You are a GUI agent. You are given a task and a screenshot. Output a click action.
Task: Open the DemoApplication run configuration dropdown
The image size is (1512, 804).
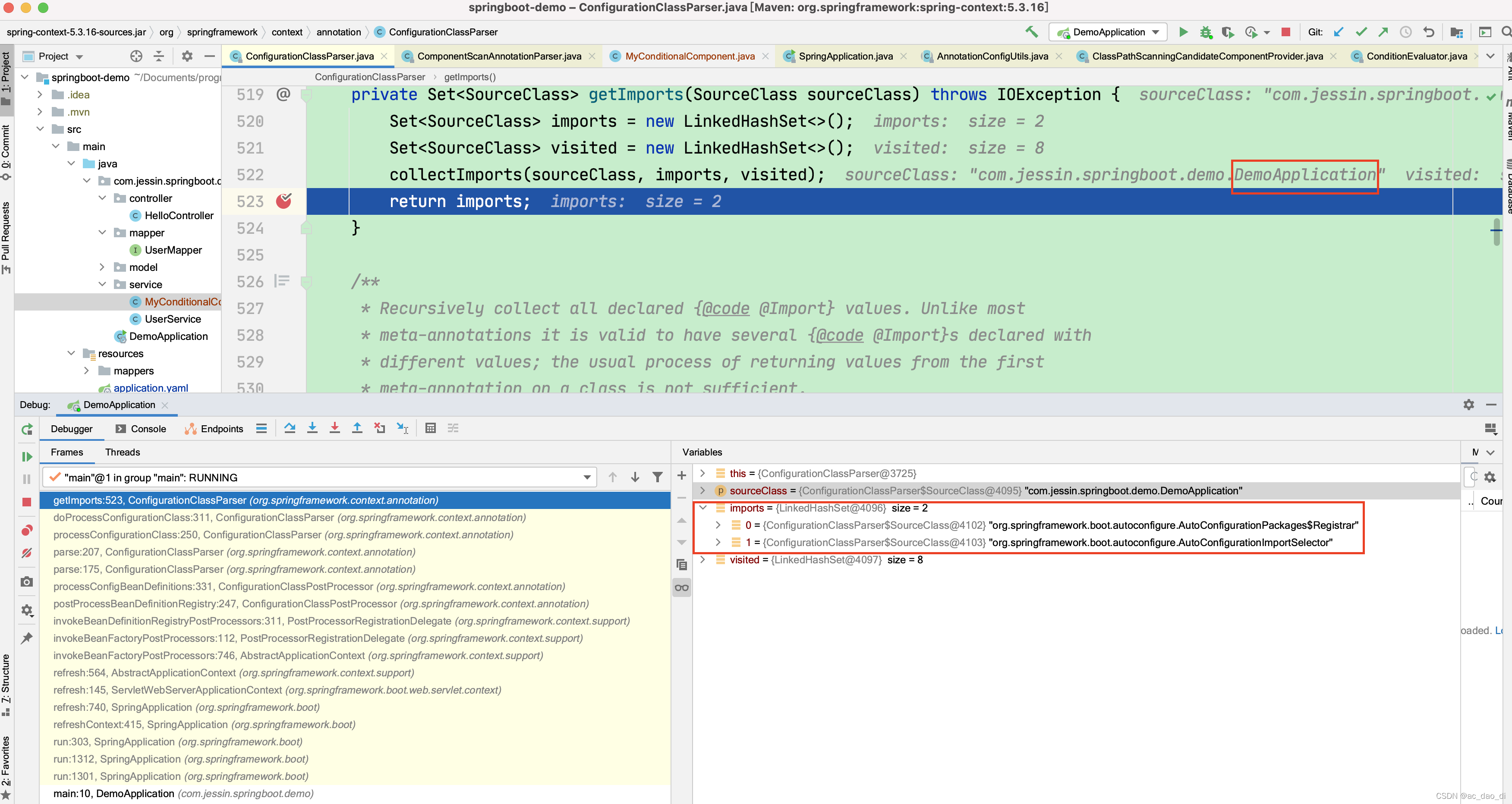pos(1108,31)
